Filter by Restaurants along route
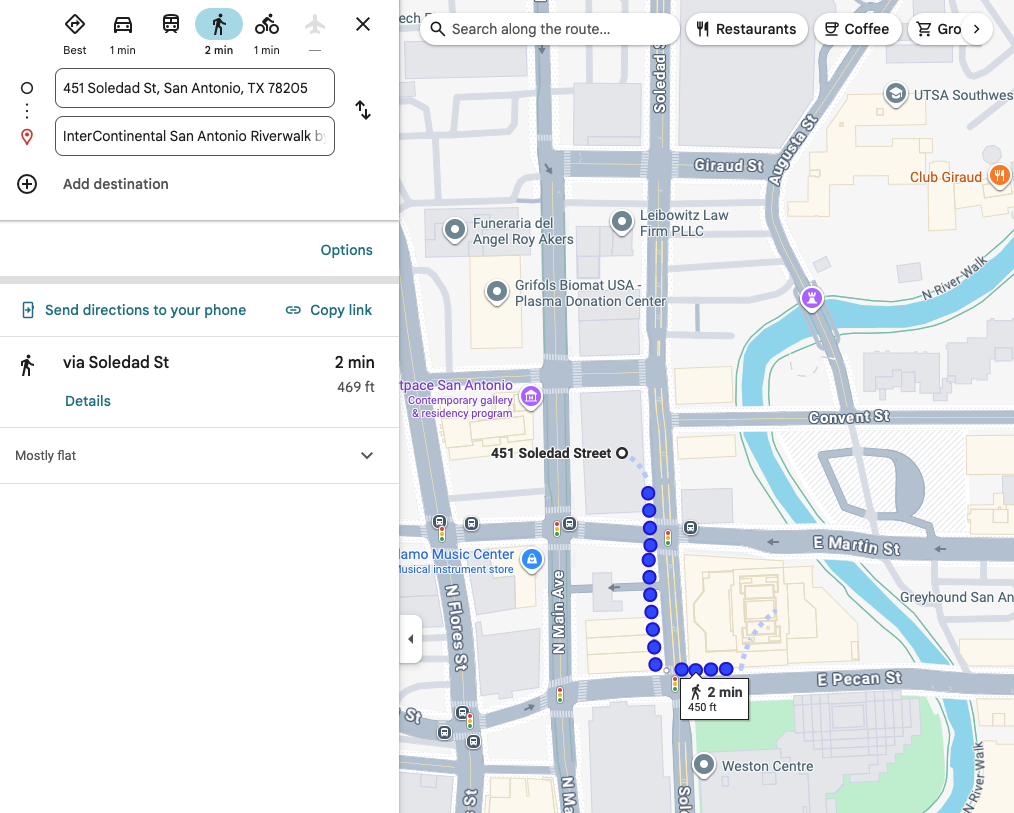The image size is (1014, 813). [x=746, y=29]
